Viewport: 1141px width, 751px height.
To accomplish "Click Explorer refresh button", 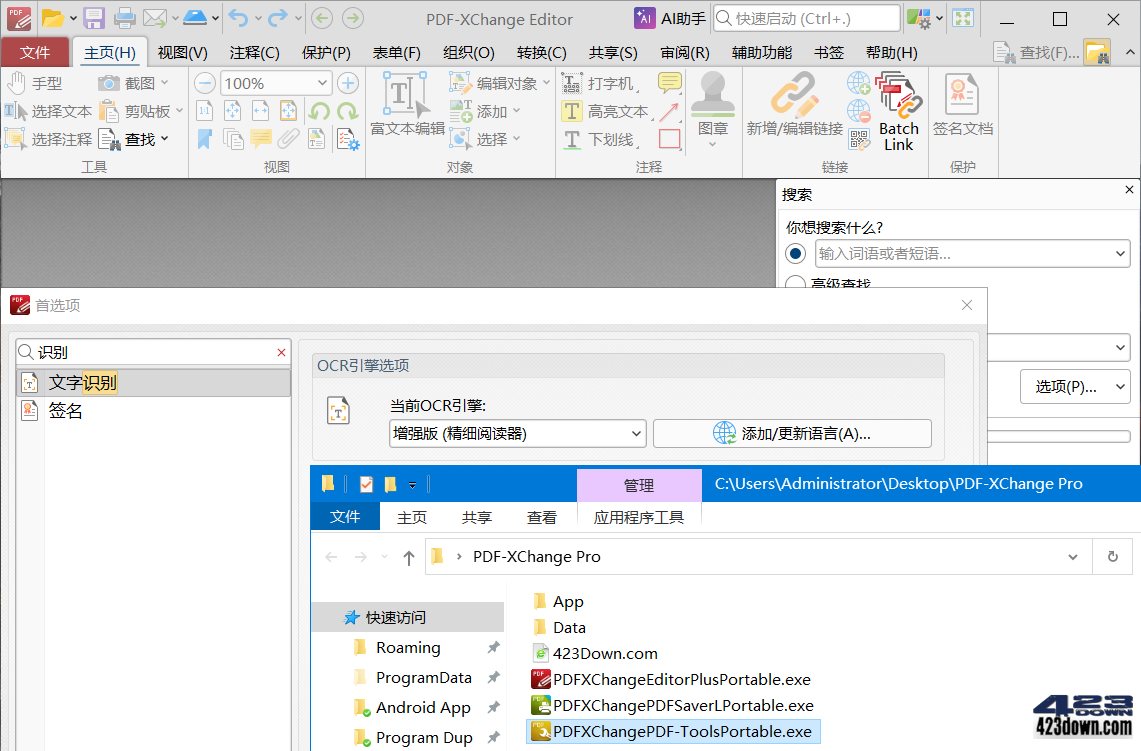I will point(1113,557).
